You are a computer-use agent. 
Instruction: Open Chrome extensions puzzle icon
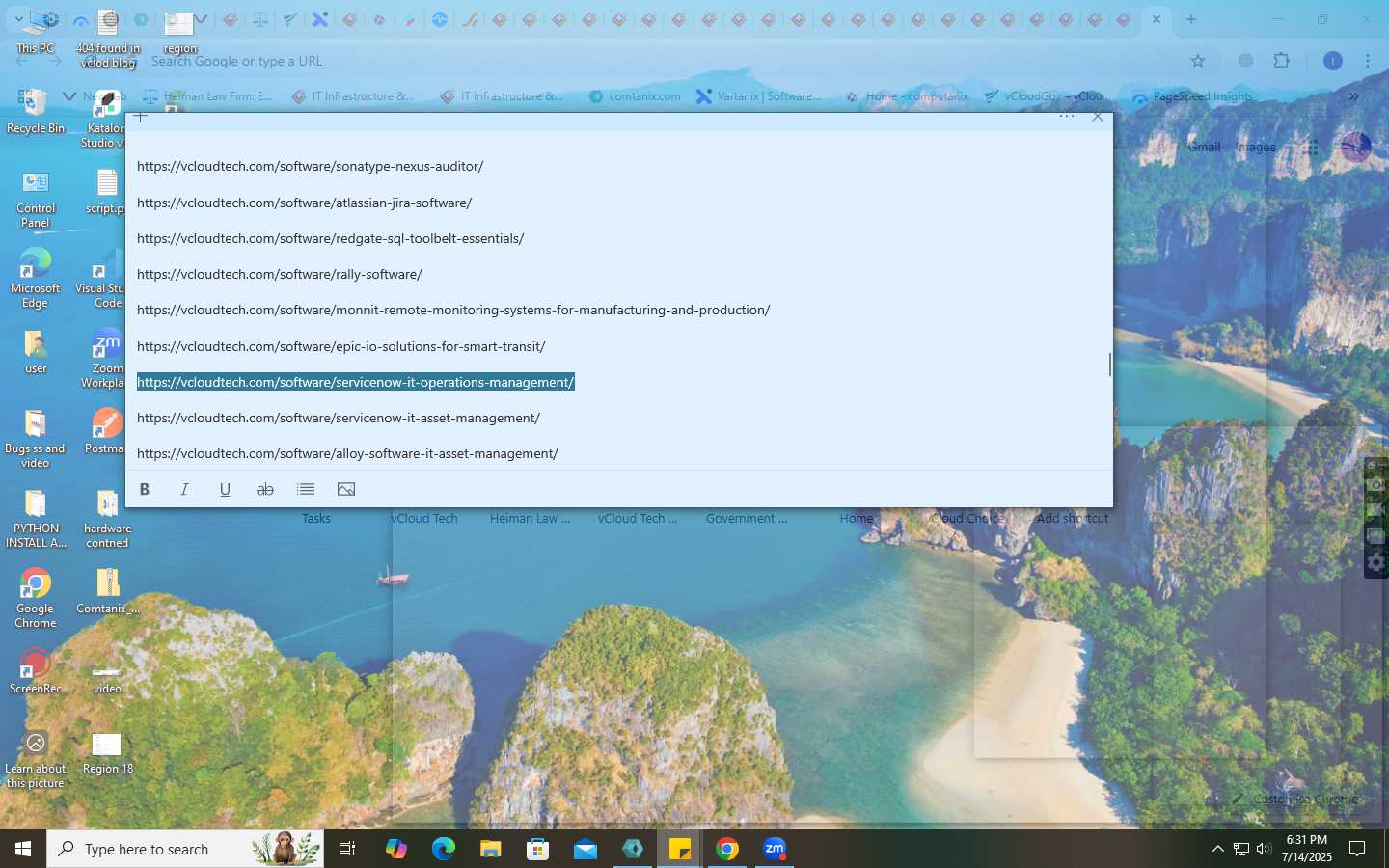tap(1281, 61)
